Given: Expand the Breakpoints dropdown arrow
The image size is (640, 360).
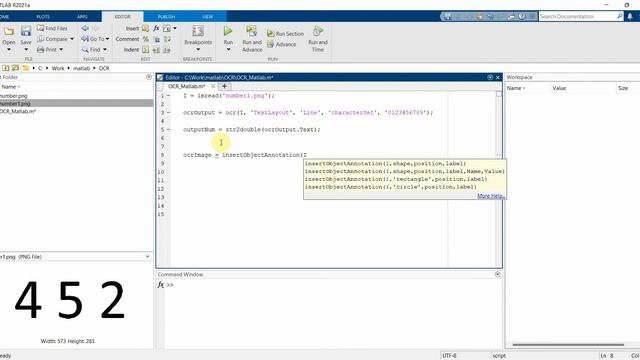Looking at the screenshot, I should [x=198, y=50].
